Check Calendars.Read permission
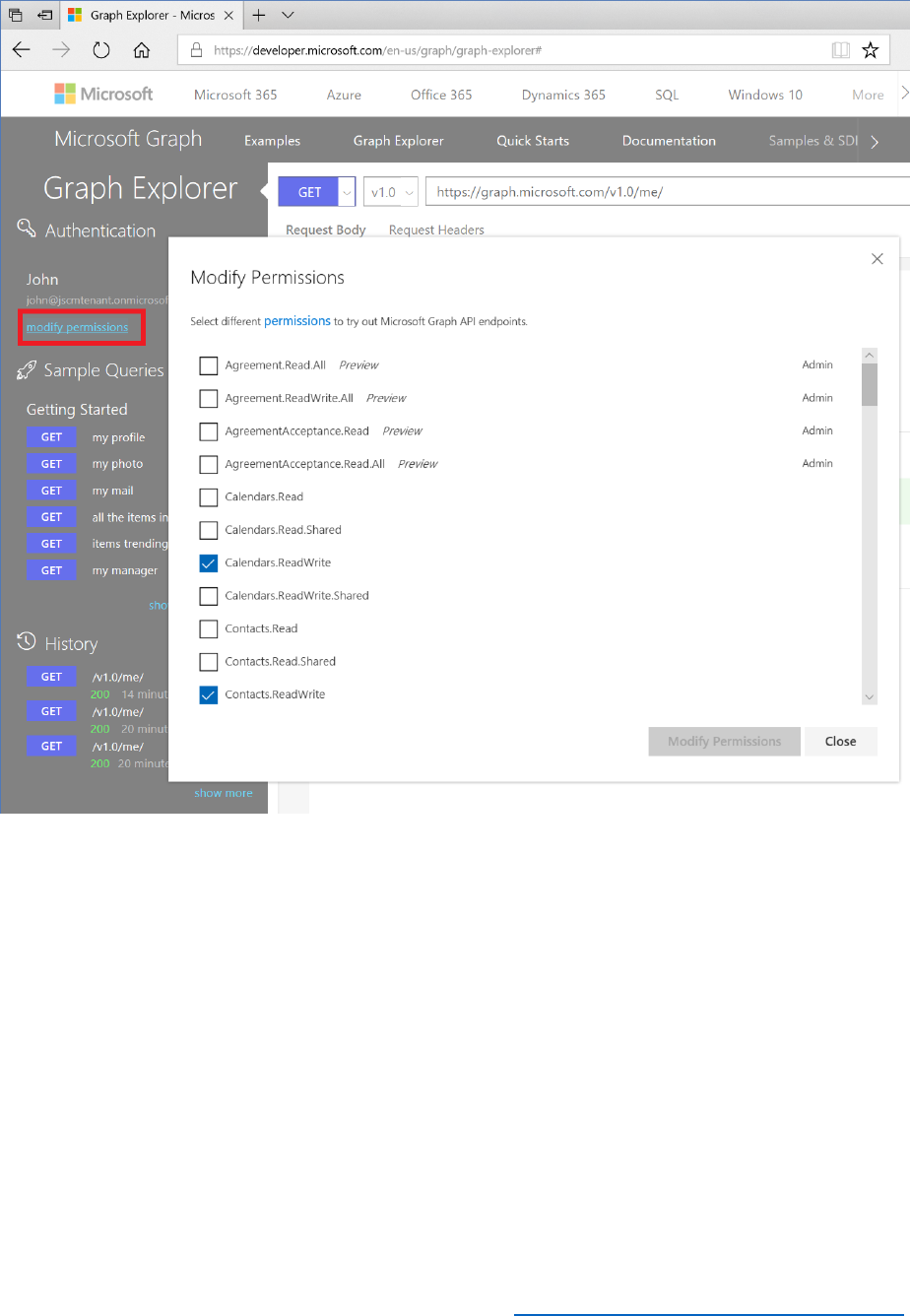Image resolution: width=910 pixels, height=1316 pixels. tap(209, 497)
